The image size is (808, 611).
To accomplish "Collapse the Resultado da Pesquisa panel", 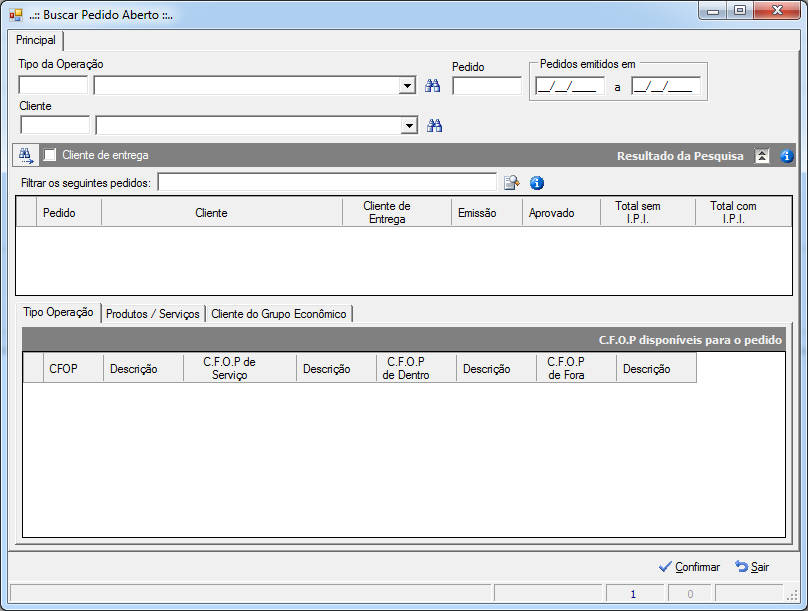I will pyautogui.click(x=762, y=156).
